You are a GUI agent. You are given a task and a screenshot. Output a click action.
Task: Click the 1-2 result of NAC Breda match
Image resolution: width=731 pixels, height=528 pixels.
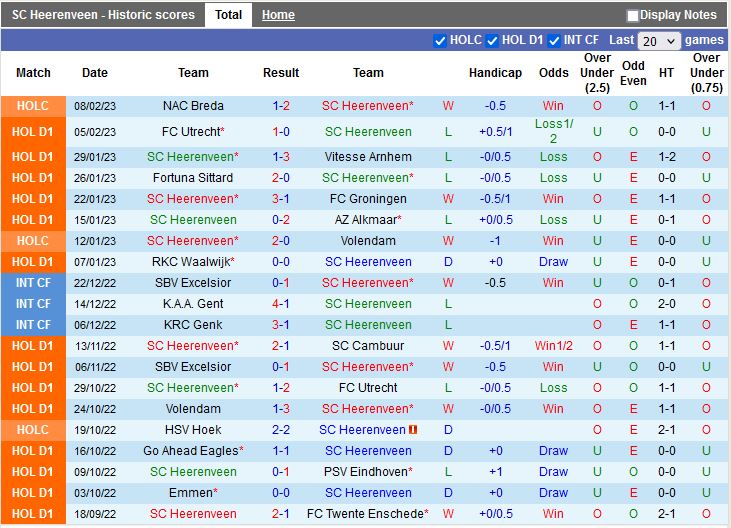tap(281, 106)
